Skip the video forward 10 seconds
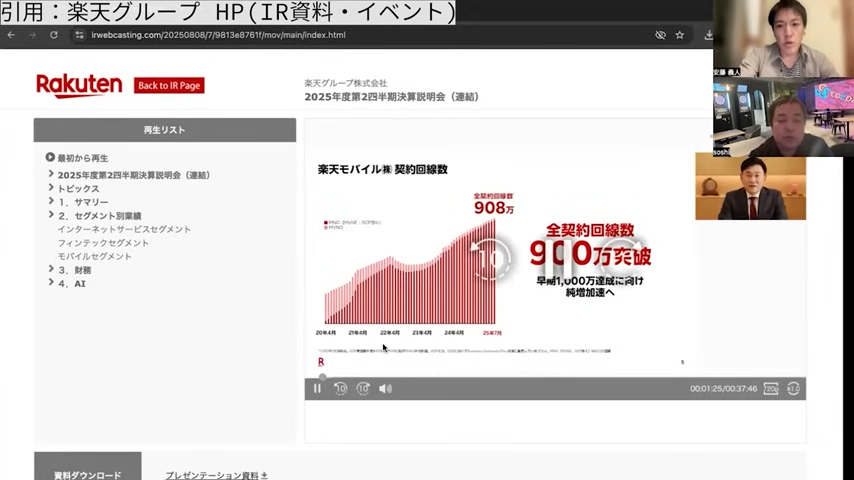 point(363,388)
